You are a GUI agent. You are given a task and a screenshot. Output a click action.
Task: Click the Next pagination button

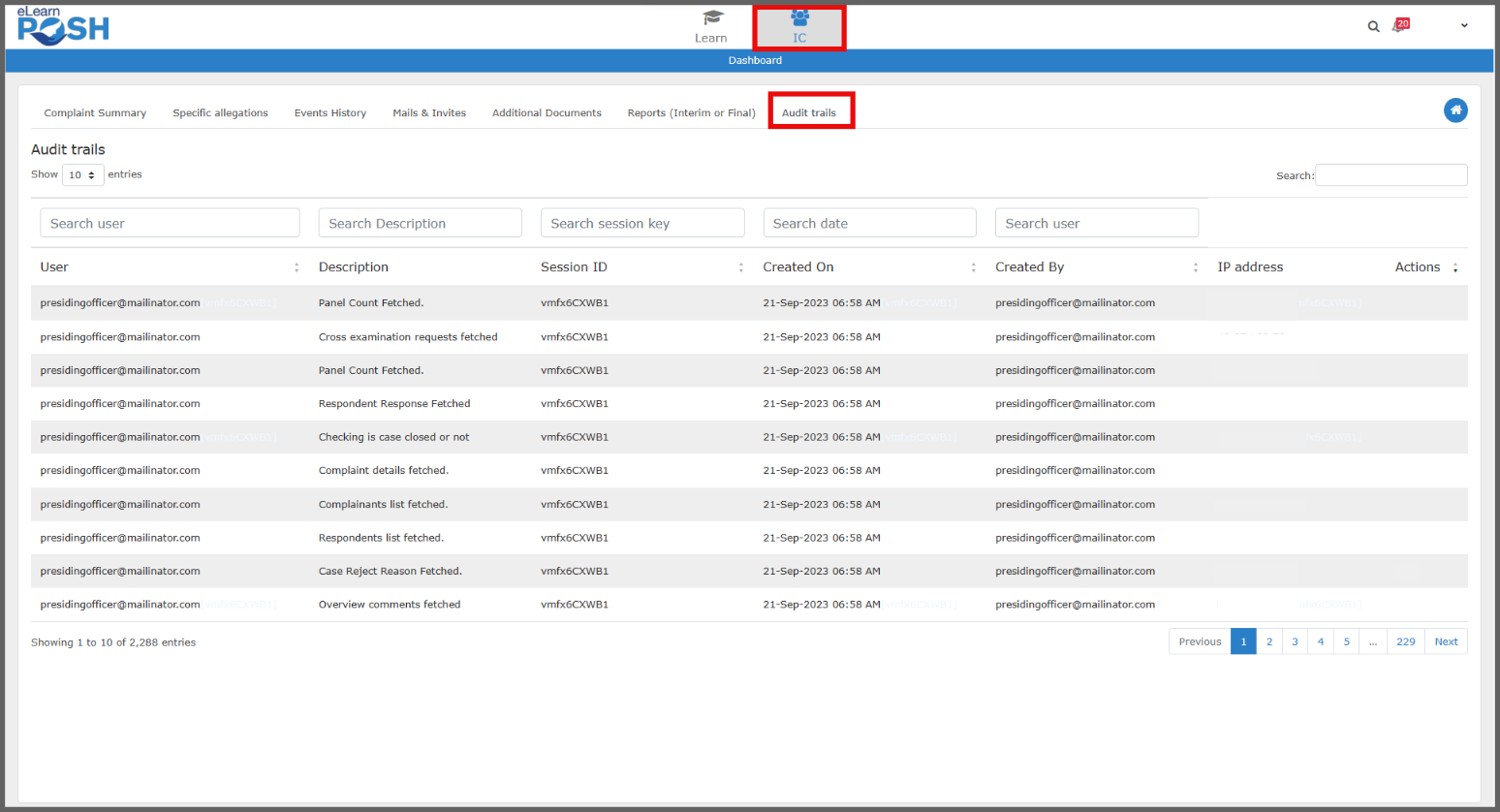(1446, 641)
